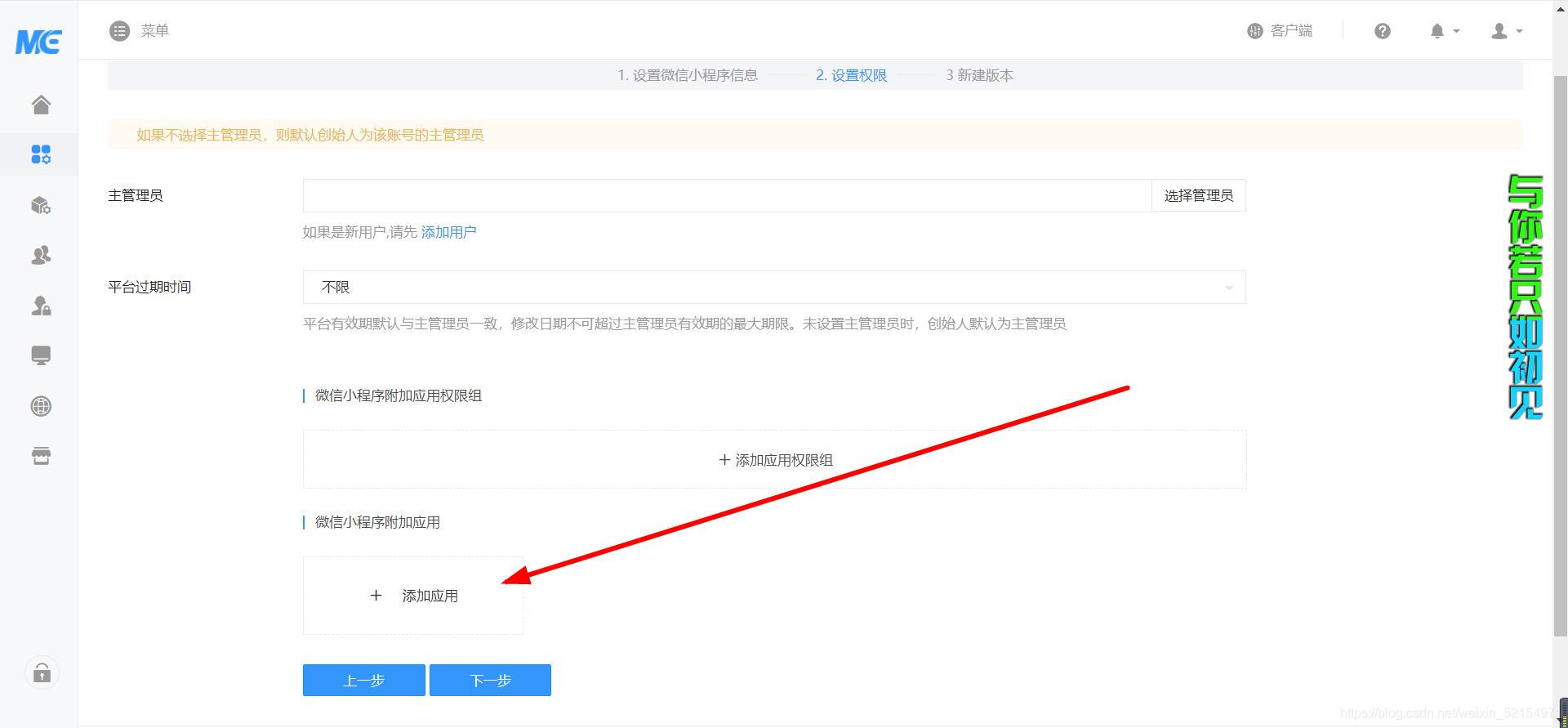Click the 菜单 label
This screenshot has height=728, width=1568.
(154, 31)
